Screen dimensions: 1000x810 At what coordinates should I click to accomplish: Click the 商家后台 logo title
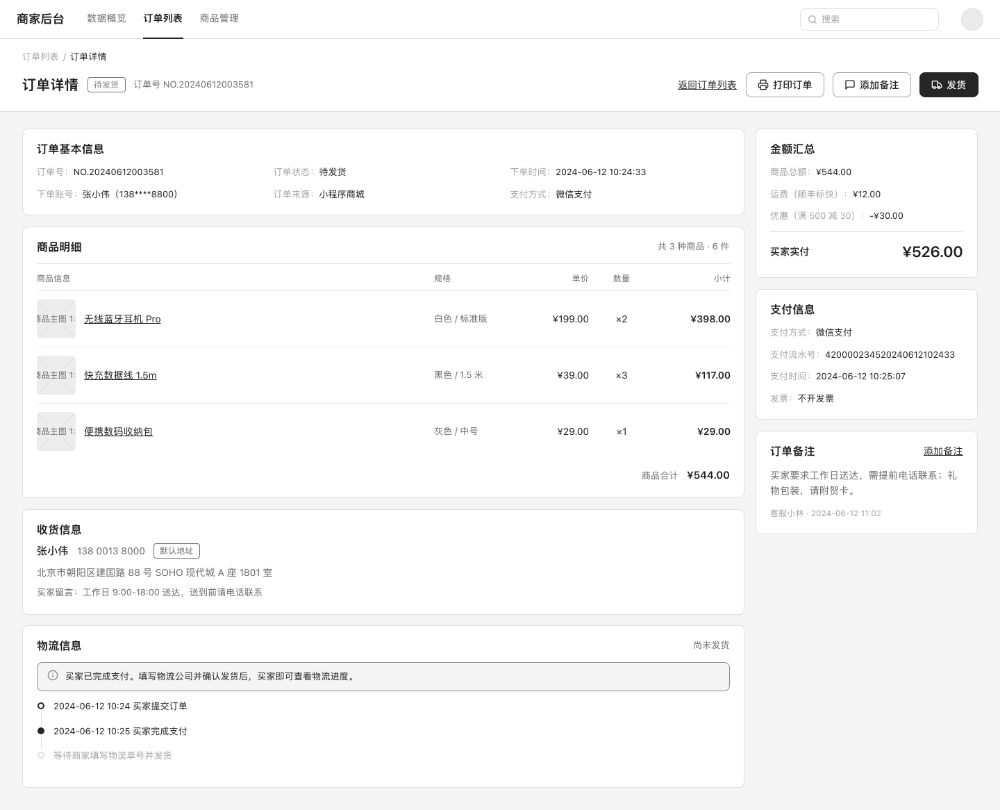pyautogui.click(x=40, y=19)
